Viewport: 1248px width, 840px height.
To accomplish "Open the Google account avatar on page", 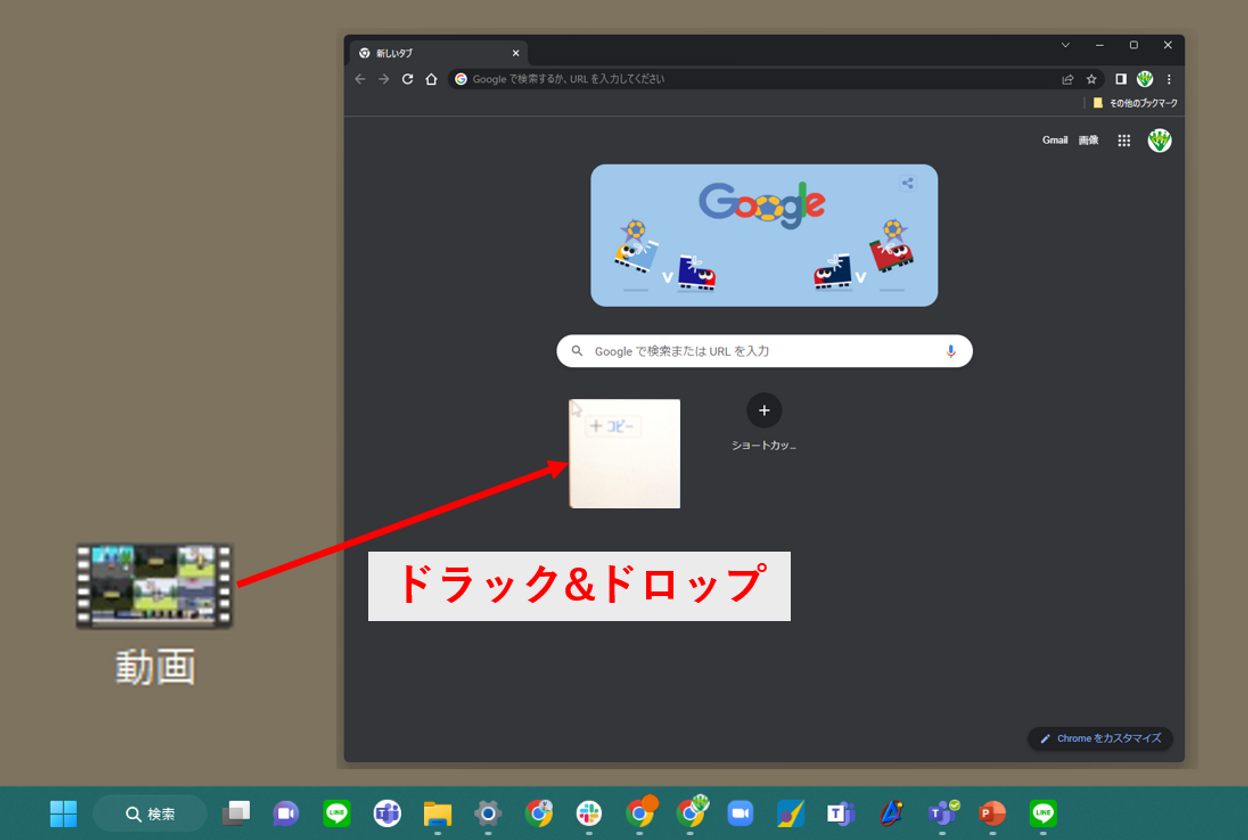I will coord(1159,141).
